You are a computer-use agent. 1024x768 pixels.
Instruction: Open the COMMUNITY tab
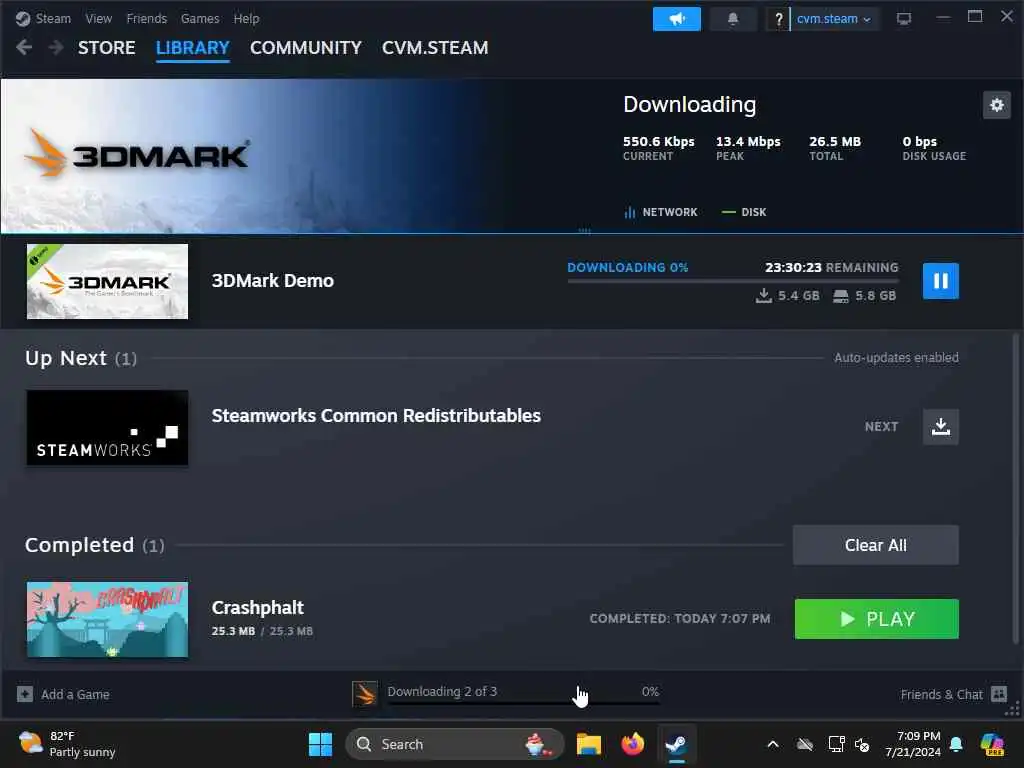pos(306,48)
